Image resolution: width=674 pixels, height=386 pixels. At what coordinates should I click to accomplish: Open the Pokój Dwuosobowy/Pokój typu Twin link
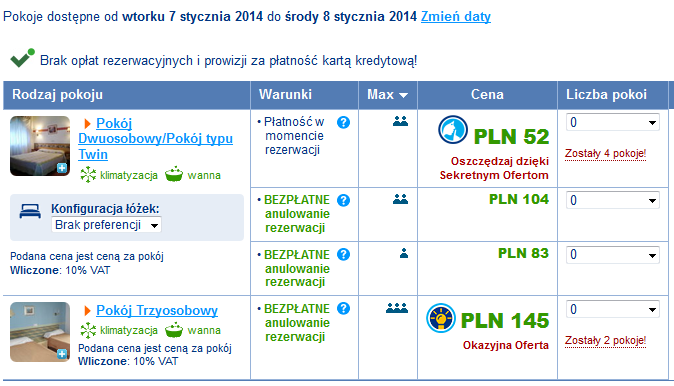[156, 138]
